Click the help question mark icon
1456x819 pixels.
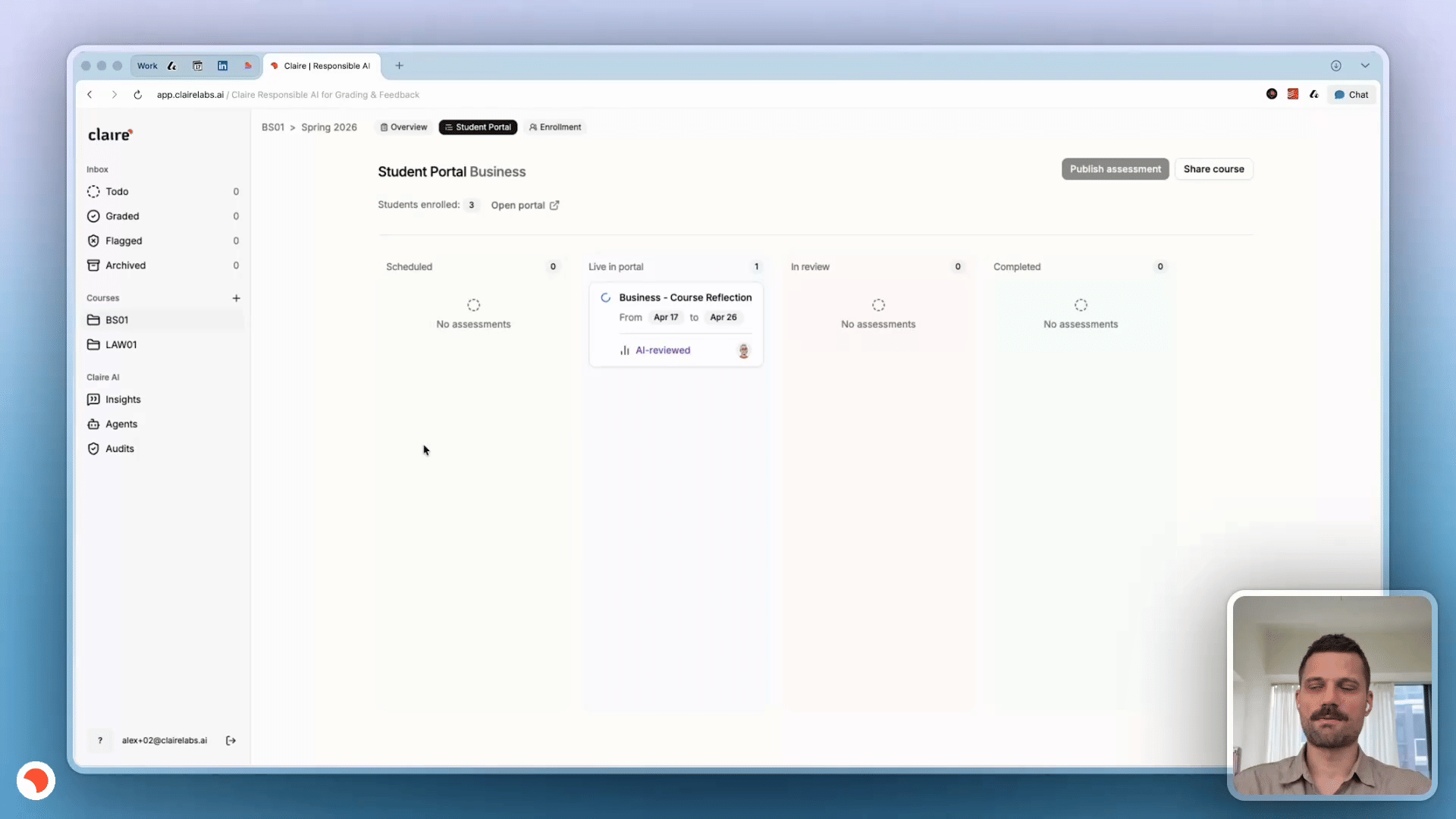(x=100, y=740)
